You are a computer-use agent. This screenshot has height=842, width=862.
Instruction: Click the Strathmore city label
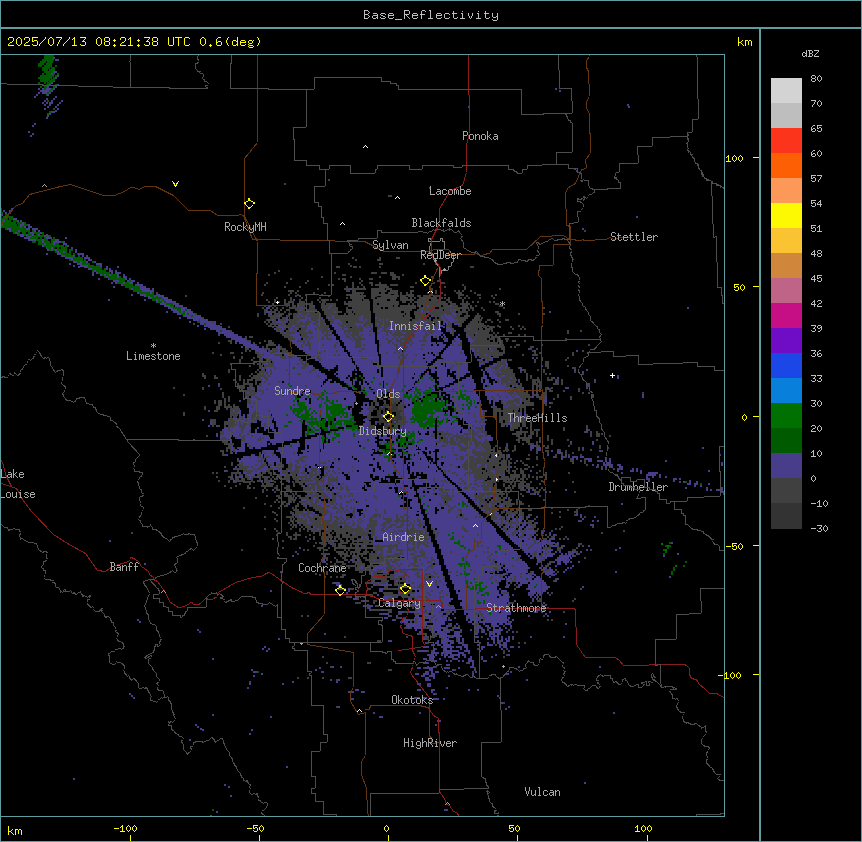point(516,608)
